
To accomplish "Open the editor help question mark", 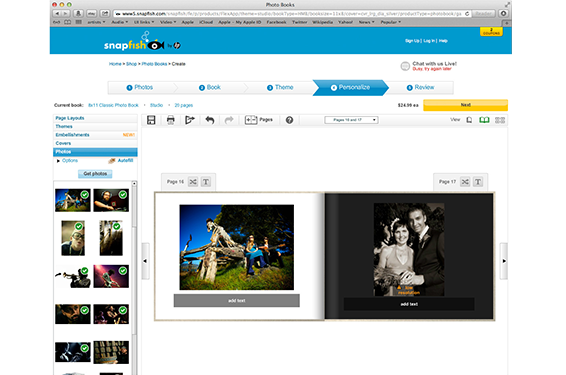I will 289,120.
